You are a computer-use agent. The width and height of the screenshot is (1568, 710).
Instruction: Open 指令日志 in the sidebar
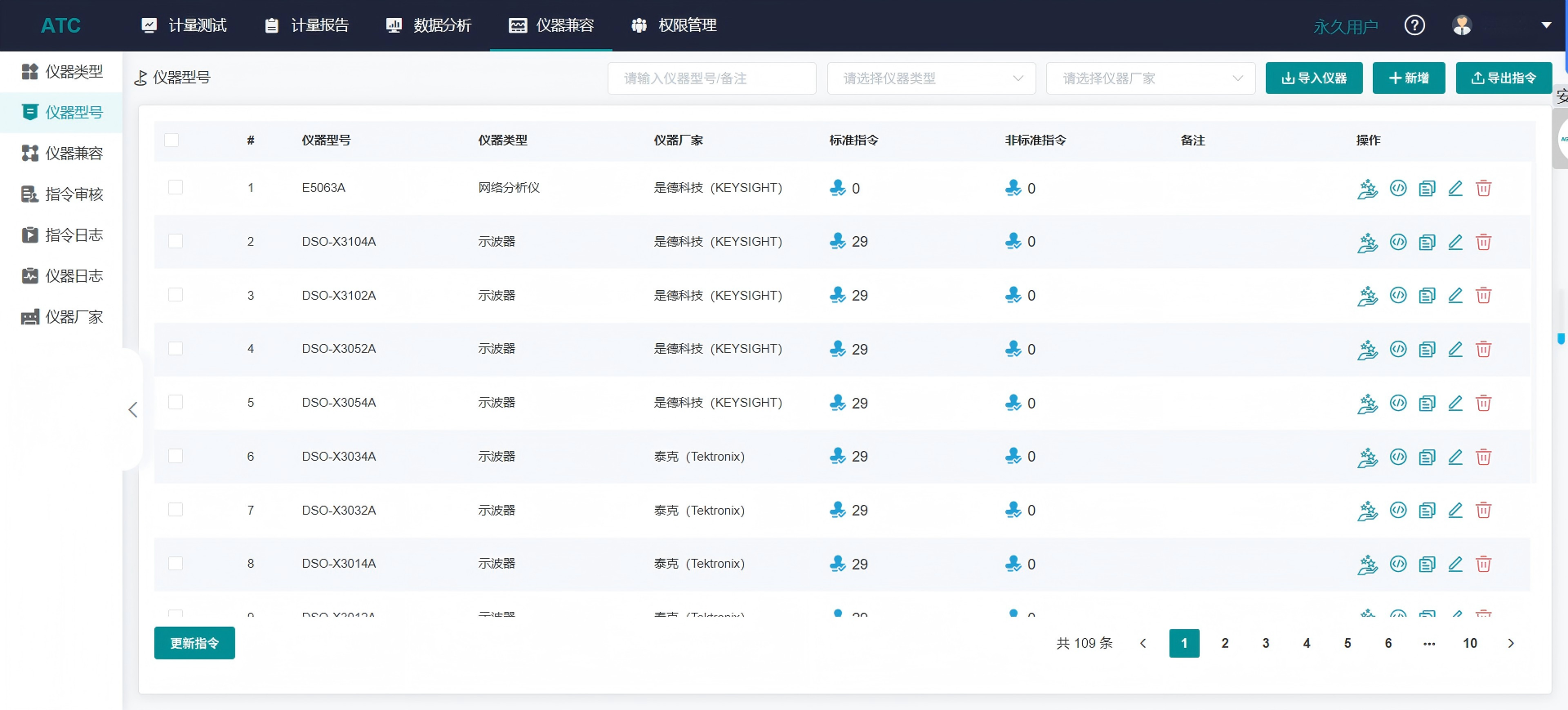click(61, 235)
